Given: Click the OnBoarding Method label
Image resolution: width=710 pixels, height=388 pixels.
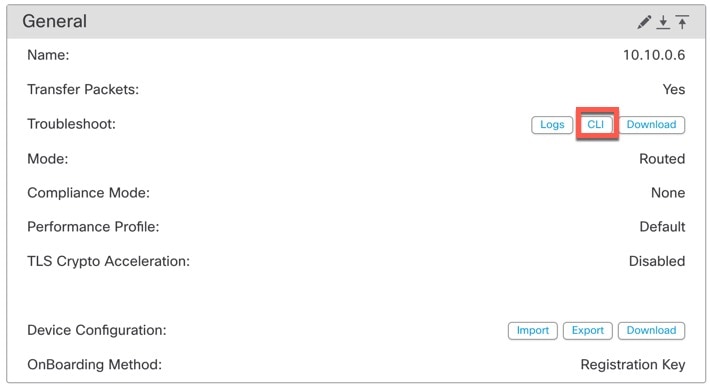Looking at the screenshot, I should coord(95,365).
